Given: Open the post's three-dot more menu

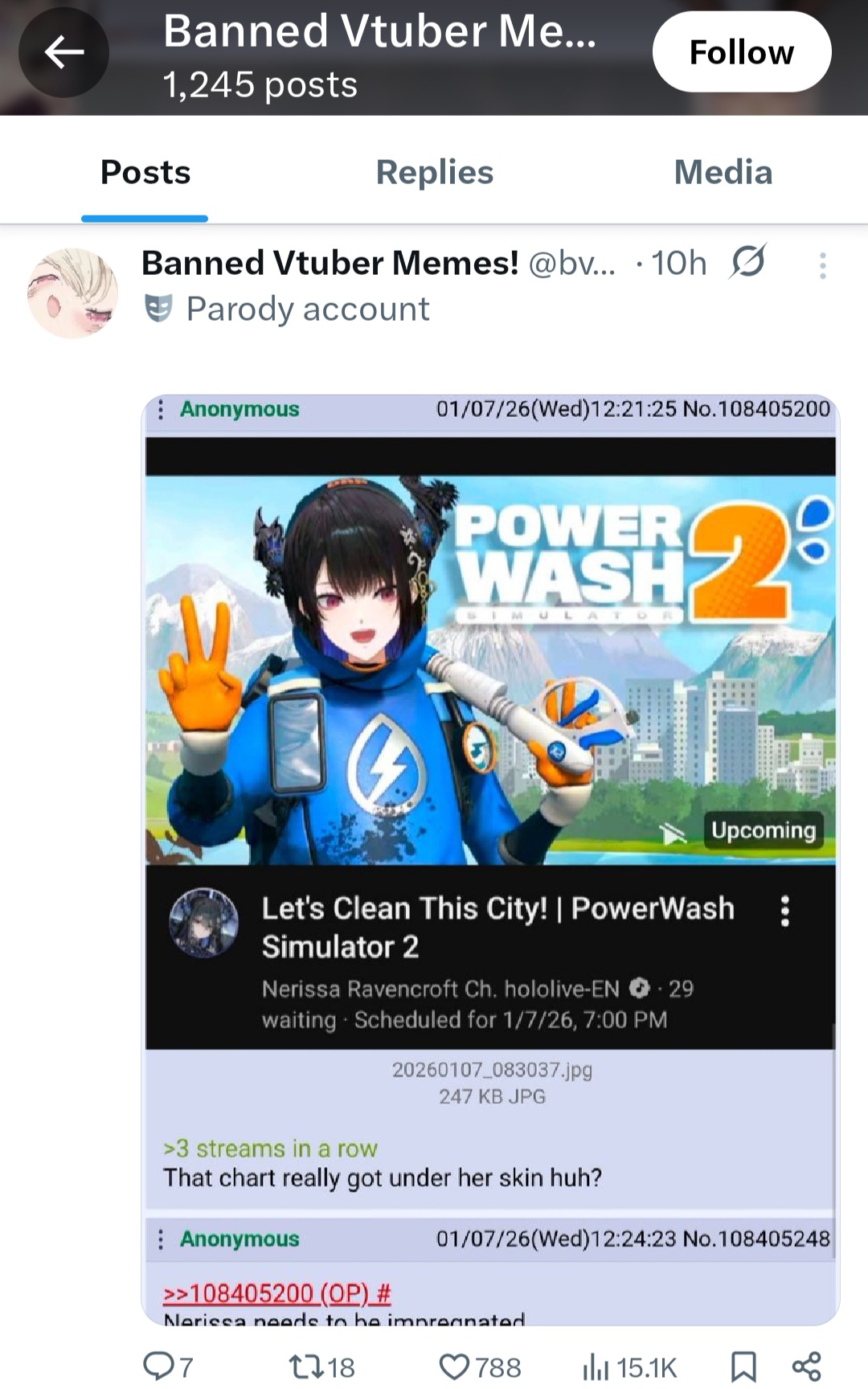Looking at the screenshot, I should (822, 265).
